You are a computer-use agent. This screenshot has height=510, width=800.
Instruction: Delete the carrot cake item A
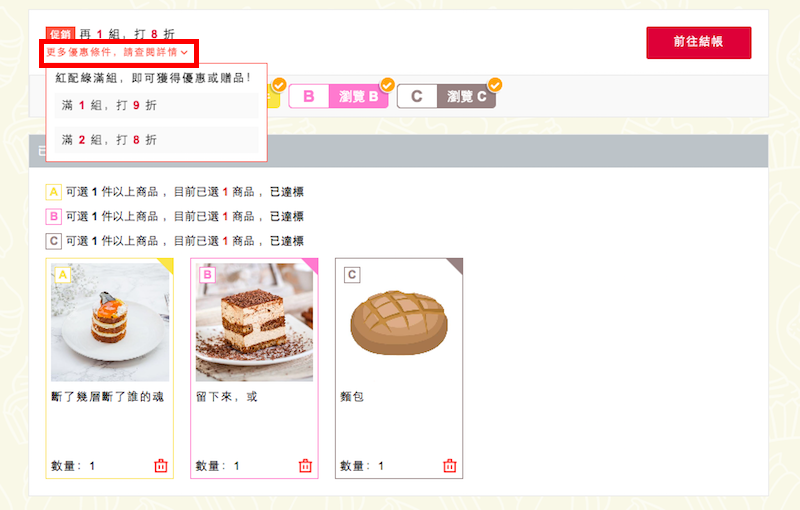161,466
